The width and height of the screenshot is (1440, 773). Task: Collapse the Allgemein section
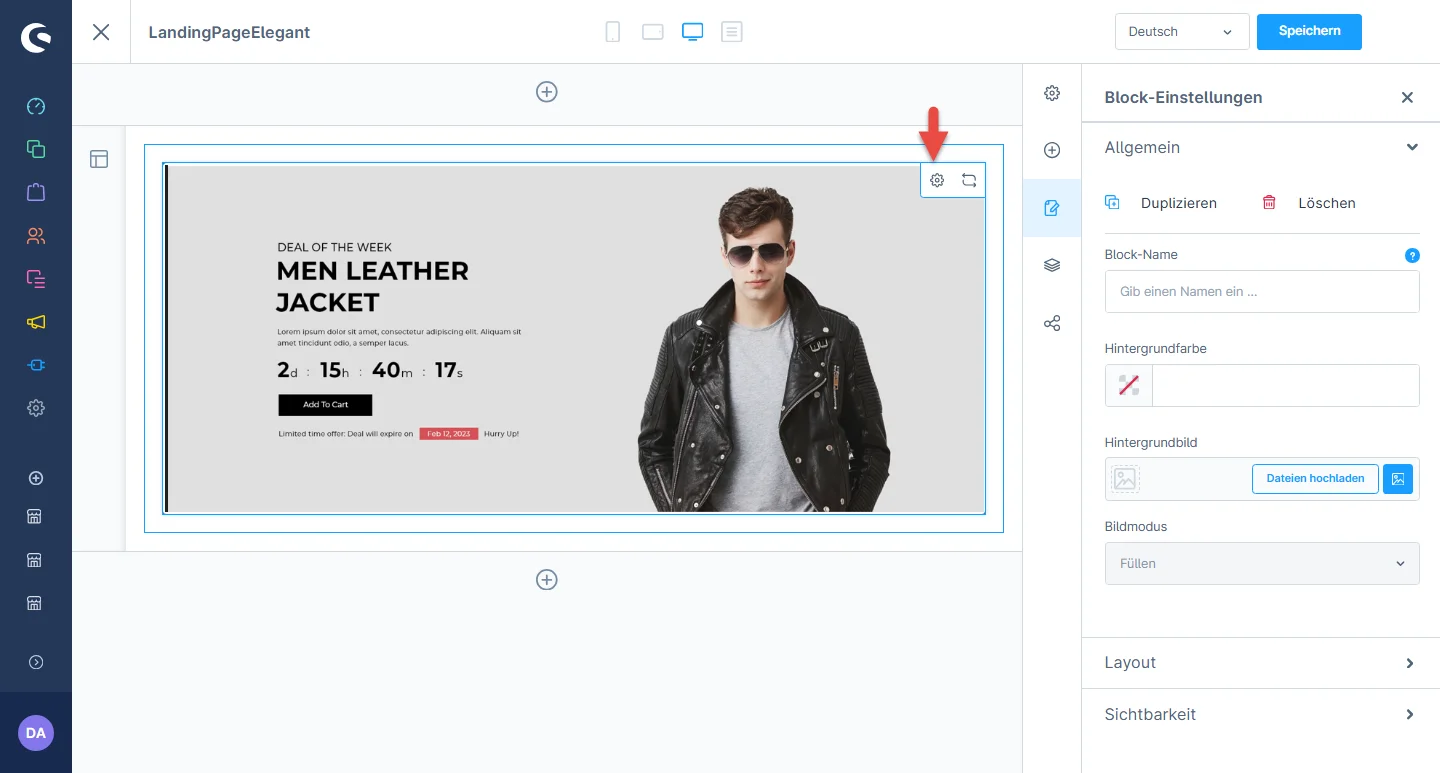click(1411, 148)
